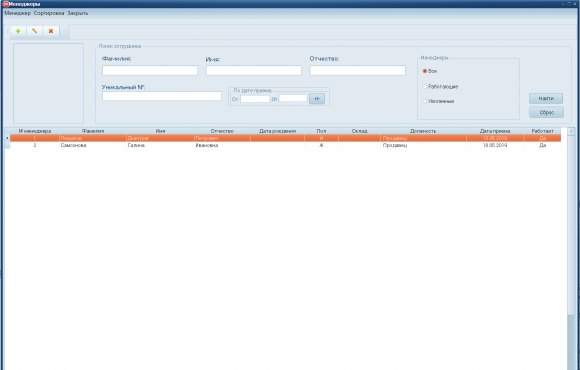Click the red application icon in title bar

[x=6, y=4]
